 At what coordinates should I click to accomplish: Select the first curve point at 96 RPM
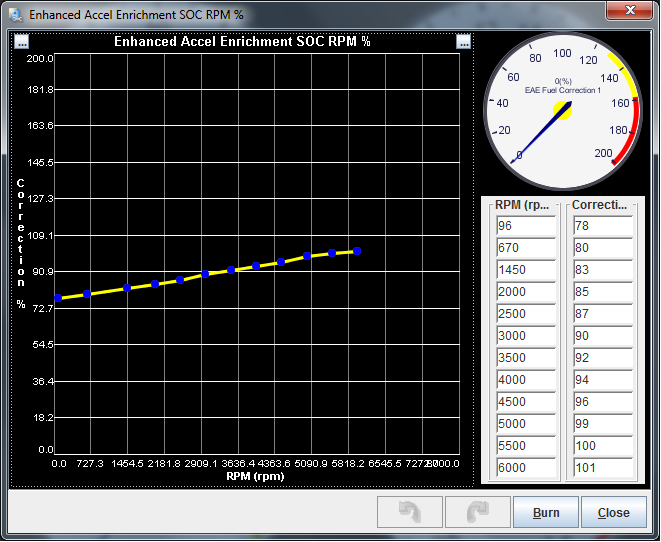pos(58,298)
